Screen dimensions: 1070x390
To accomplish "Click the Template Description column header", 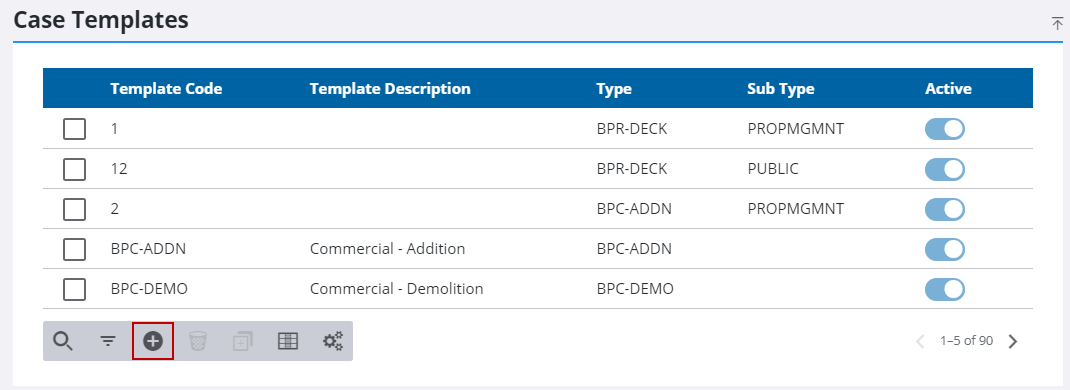I will pyautogui.click(x=390, y=89).
